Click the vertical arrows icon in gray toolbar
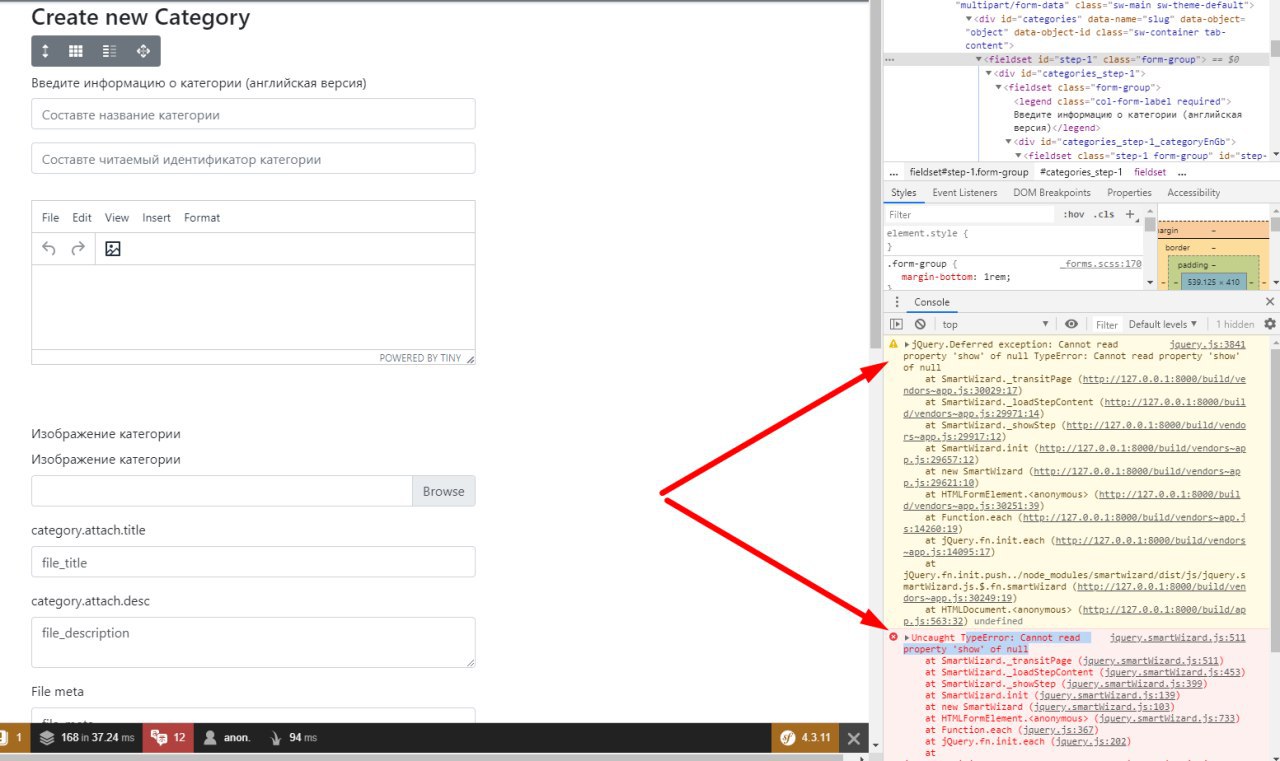Screen dimensions: 1280x761 (x=46, y=51)
